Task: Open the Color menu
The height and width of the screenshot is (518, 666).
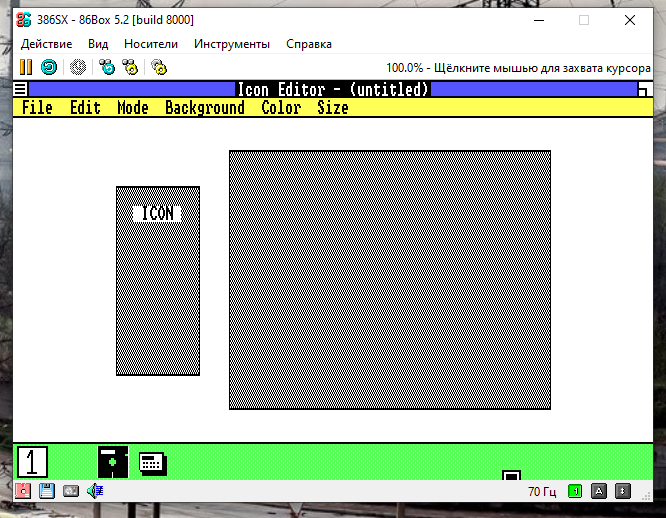Action: coord(281,108)
